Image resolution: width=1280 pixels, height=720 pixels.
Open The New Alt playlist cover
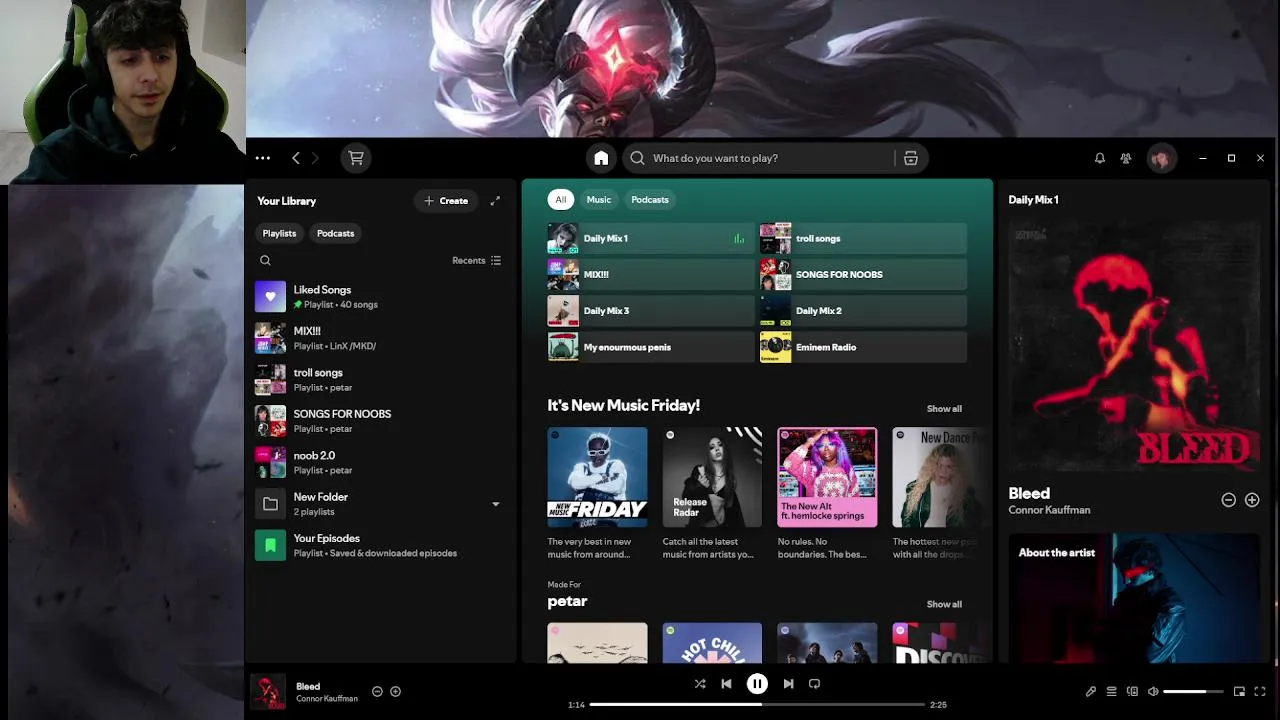point(827,477)
